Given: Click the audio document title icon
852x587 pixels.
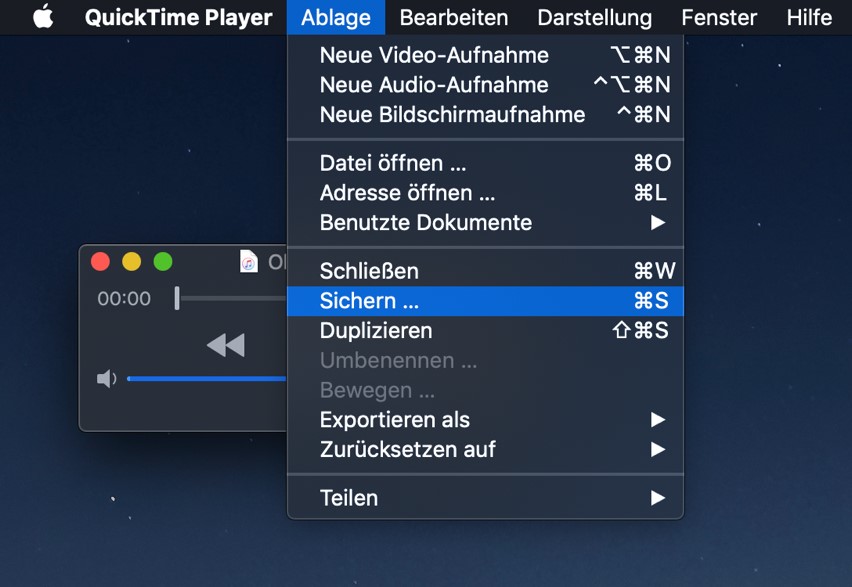Looking at the screenshot, I should (249, 262).
